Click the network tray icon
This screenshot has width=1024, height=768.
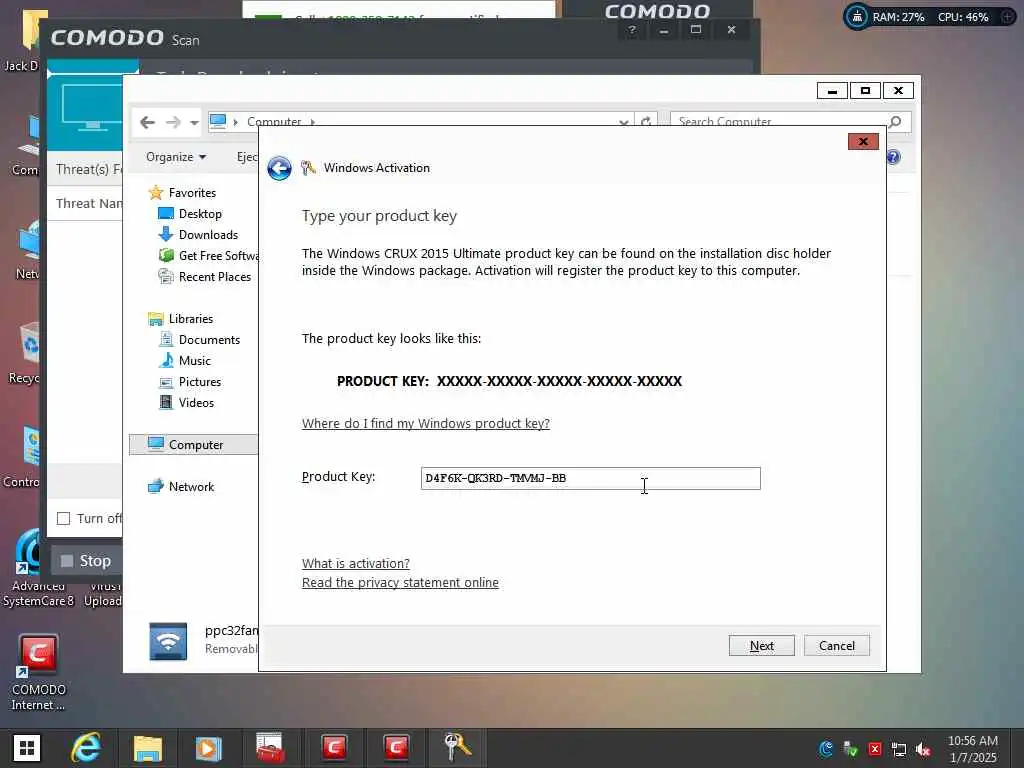(x=899, y=749)
